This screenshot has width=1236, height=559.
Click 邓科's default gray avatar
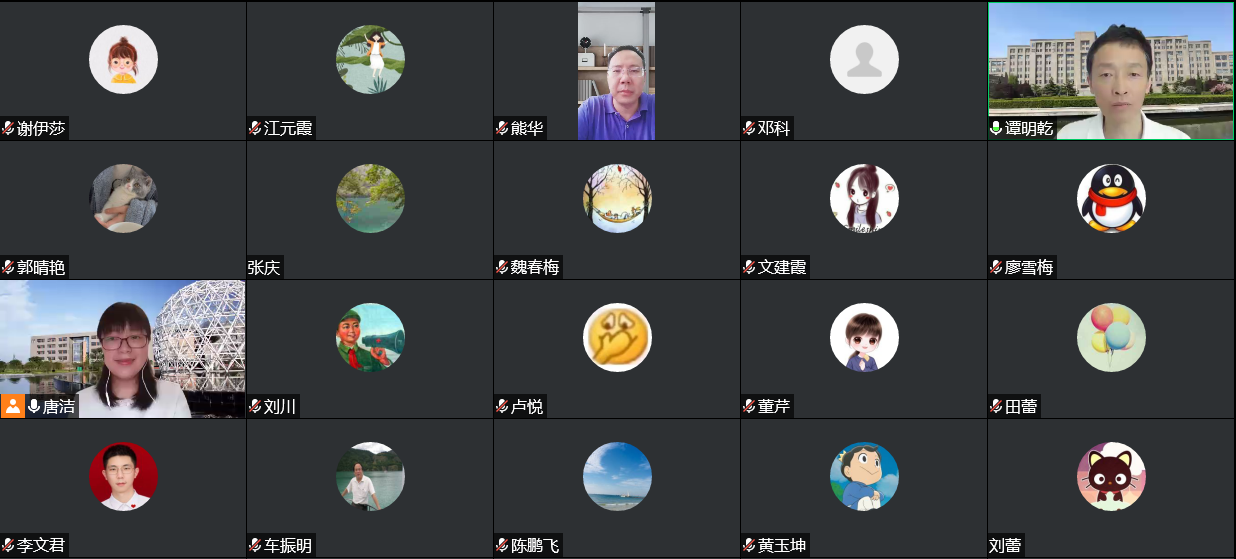[864, 59]
